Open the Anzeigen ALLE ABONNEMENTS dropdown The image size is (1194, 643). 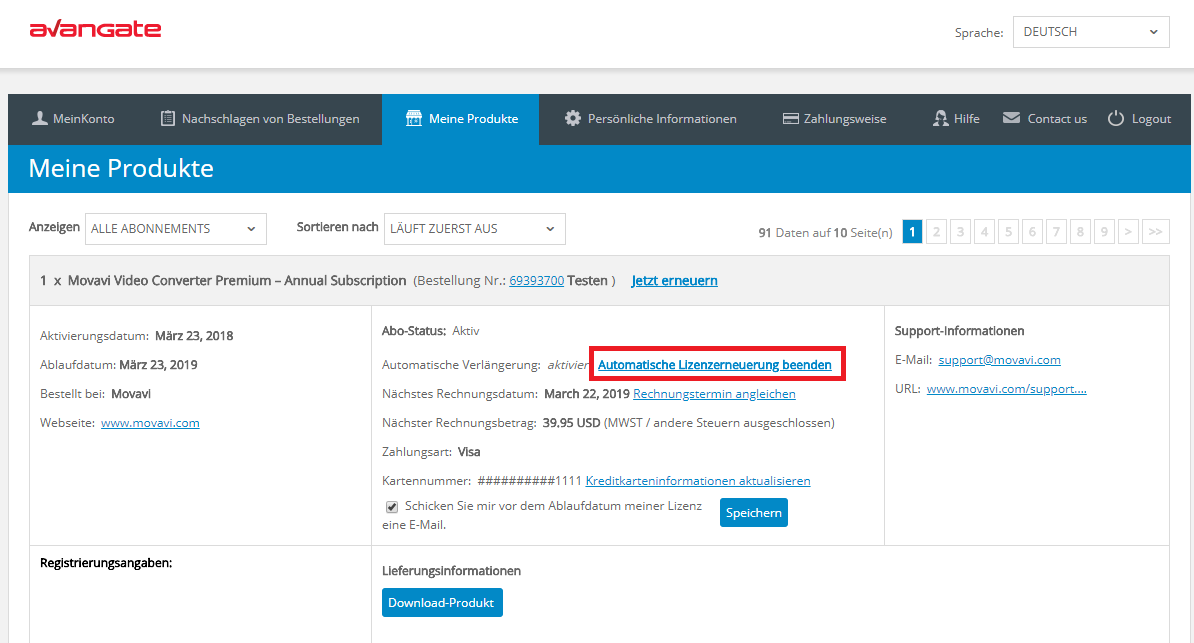click(x=176, y=229)
